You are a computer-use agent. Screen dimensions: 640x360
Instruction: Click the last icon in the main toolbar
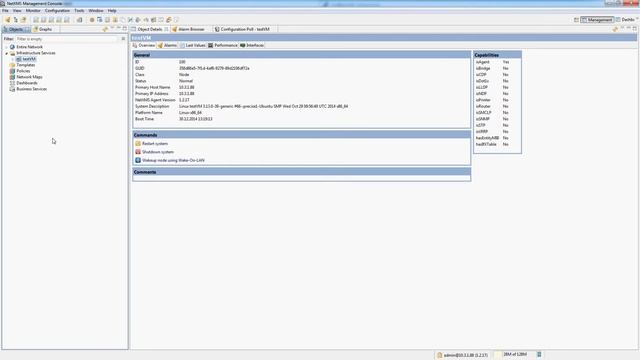[176, 20]
